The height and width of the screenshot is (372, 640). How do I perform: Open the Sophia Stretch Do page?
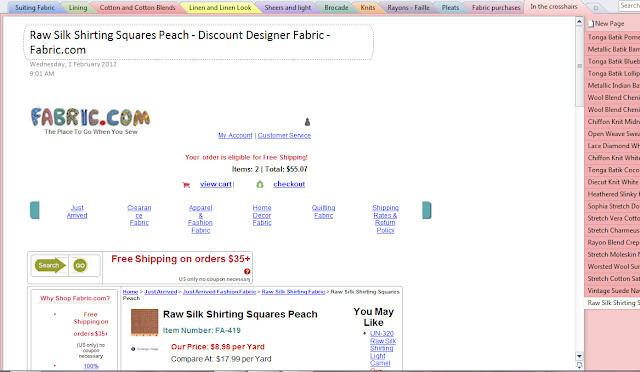click(x=613, y=206)
